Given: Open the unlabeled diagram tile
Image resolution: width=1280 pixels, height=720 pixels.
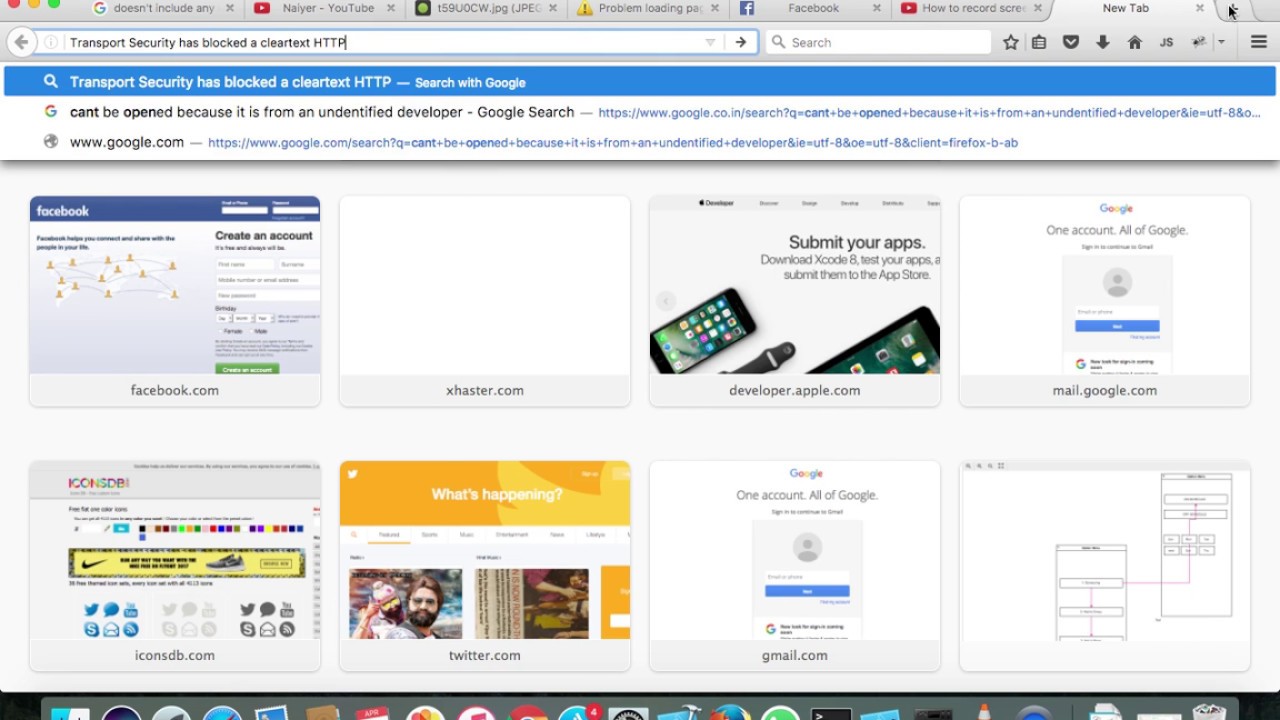Looking at the screenshot, I should coord(1105,566).
